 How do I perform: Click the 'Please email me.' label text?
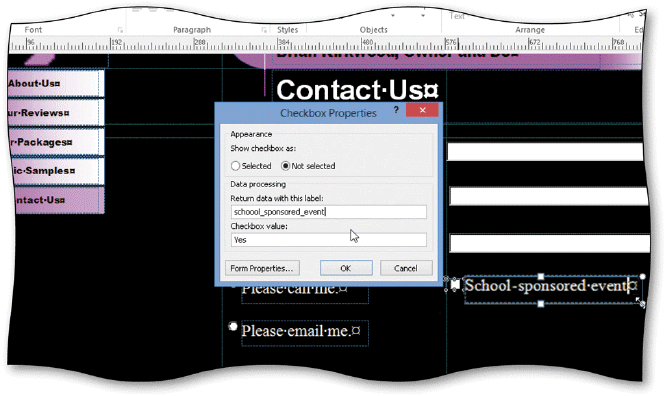pos(301,331)
